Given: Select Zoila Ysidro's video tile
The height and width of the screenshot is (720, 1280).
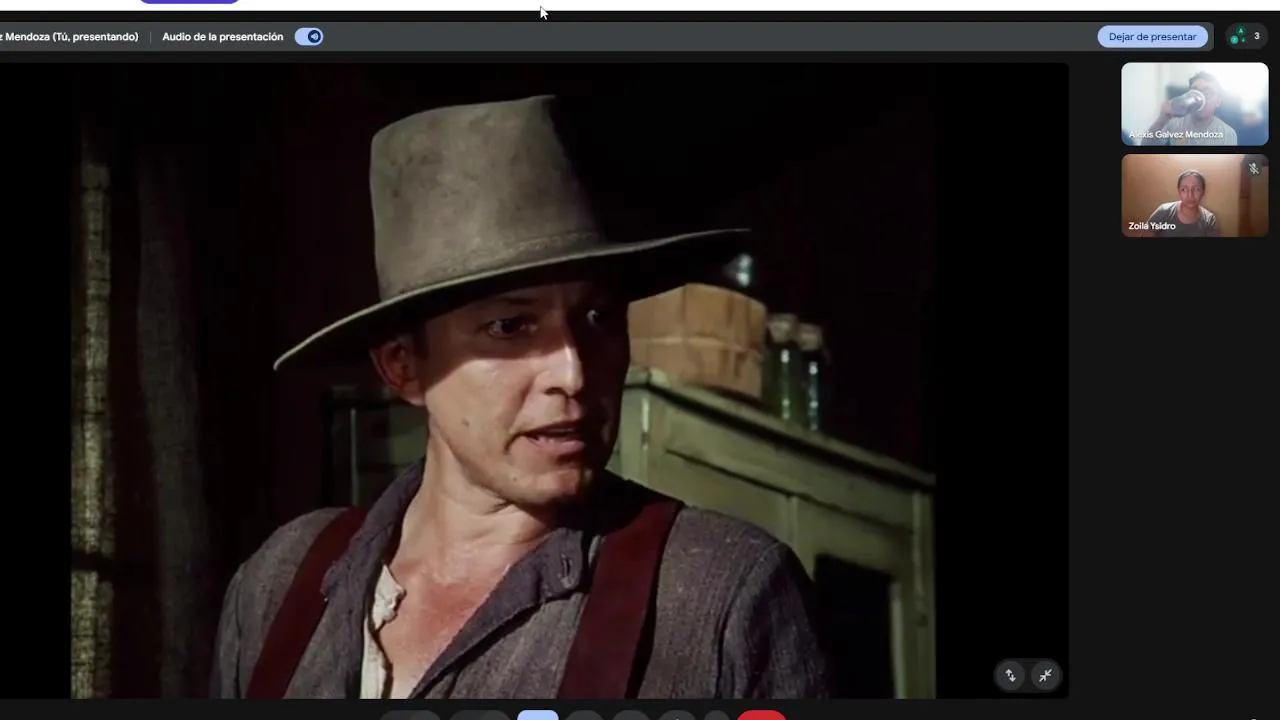Looking at the screenshot, I should pos(1194,195).
